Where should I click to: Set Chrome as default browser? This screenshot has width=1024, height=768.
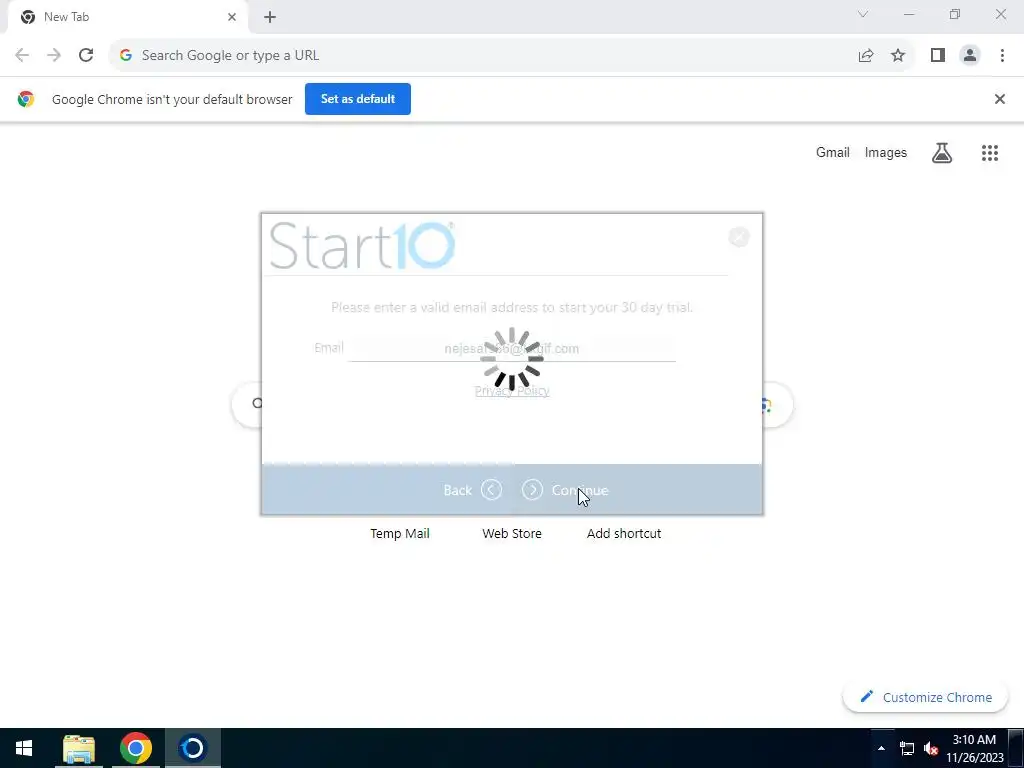coord(358,99)
